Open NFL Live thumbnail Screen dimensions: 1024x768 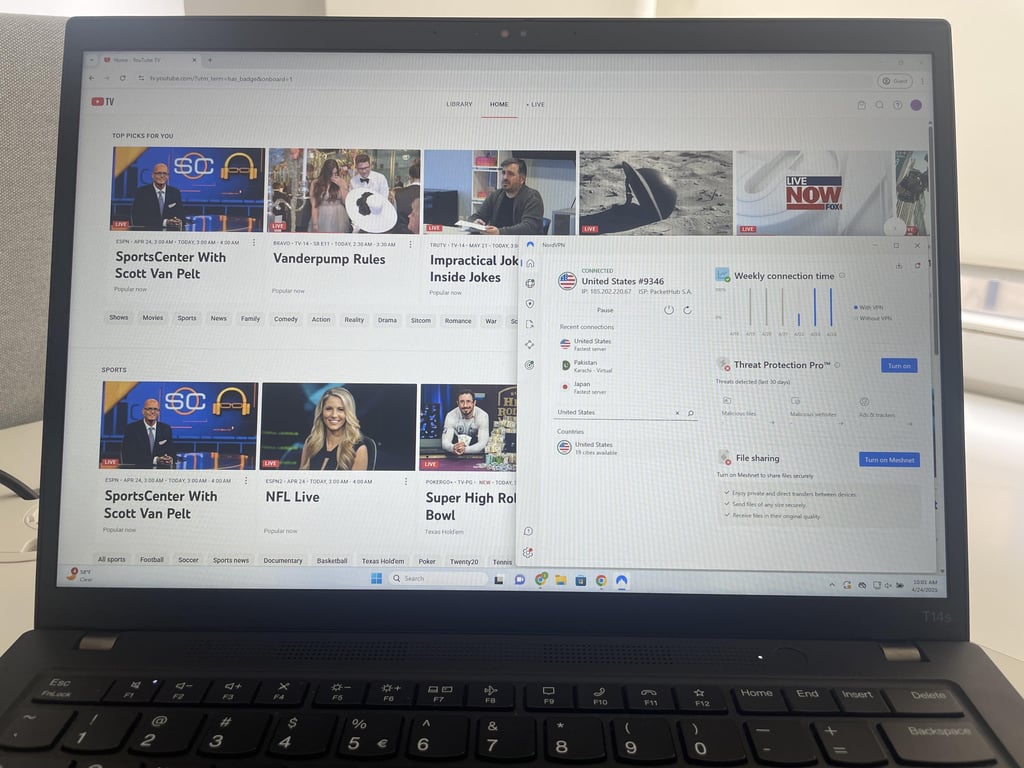[x=338, y=426]
